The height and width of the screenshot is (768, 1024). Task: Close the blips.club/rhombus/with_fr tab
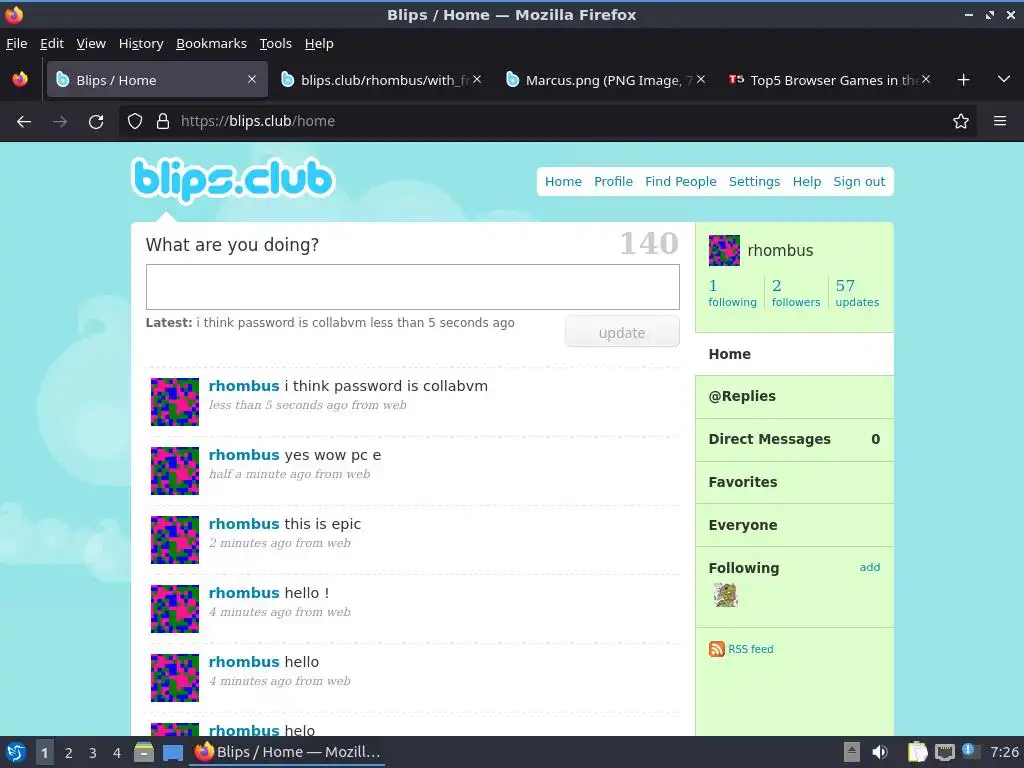pos(477,79)
